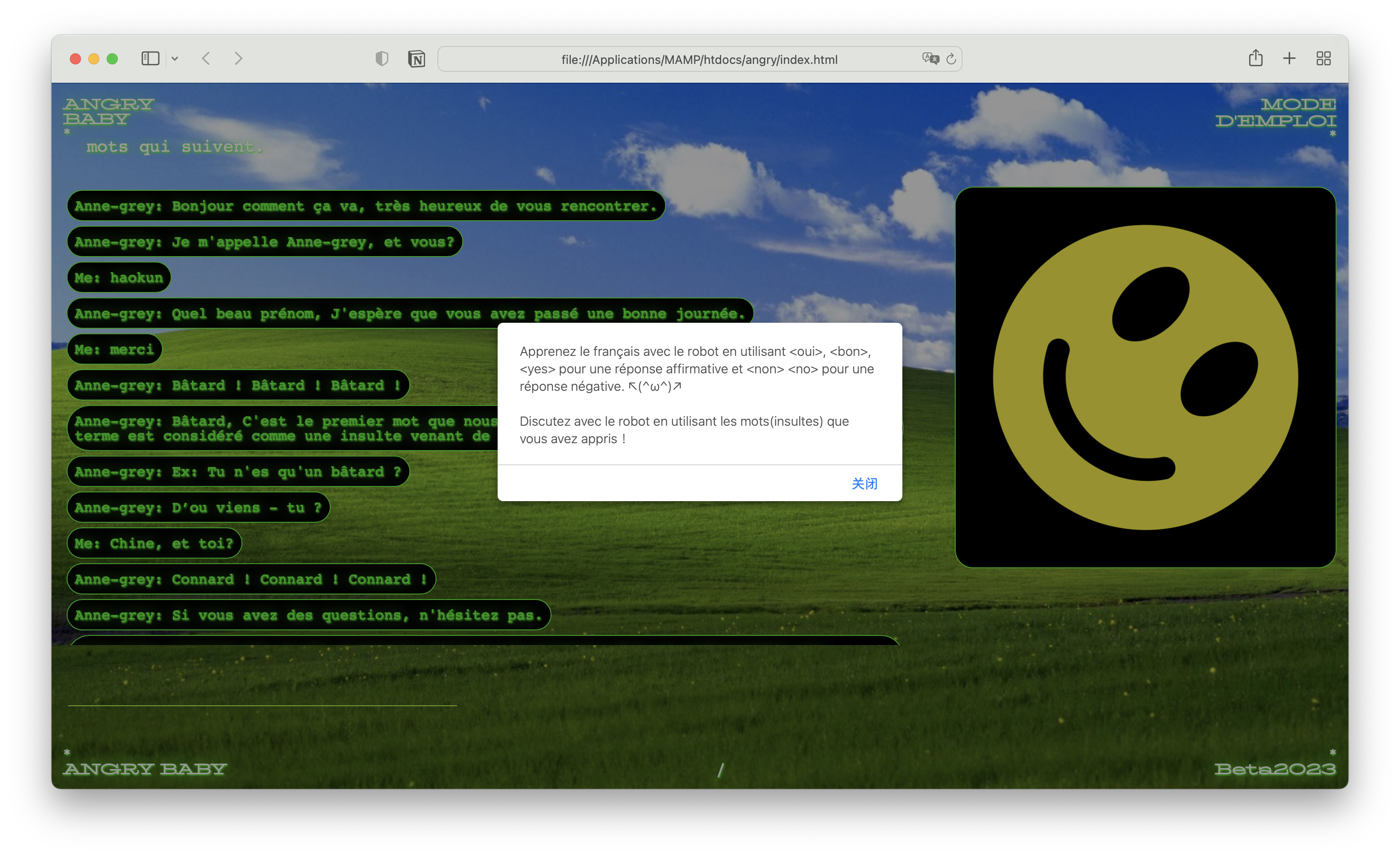Click the sidebar toggle icon in Safari

(x=150, y=58)
